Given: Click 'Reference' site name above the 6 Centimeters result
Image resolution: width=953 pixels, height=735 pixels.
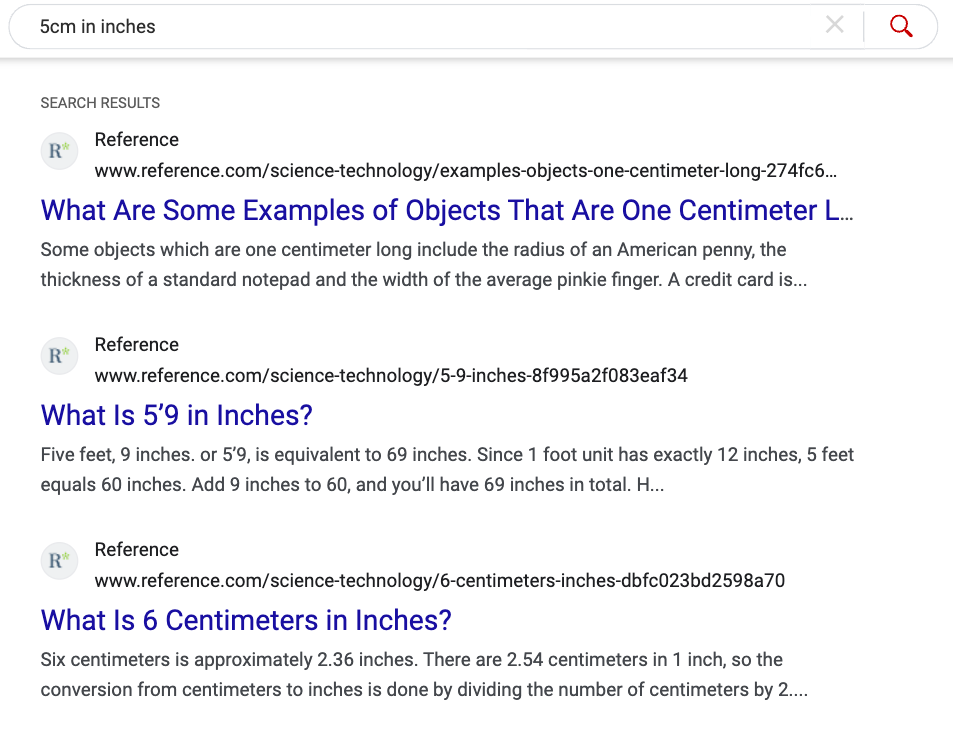Looking at the screenshot, I should pos(137,550).
